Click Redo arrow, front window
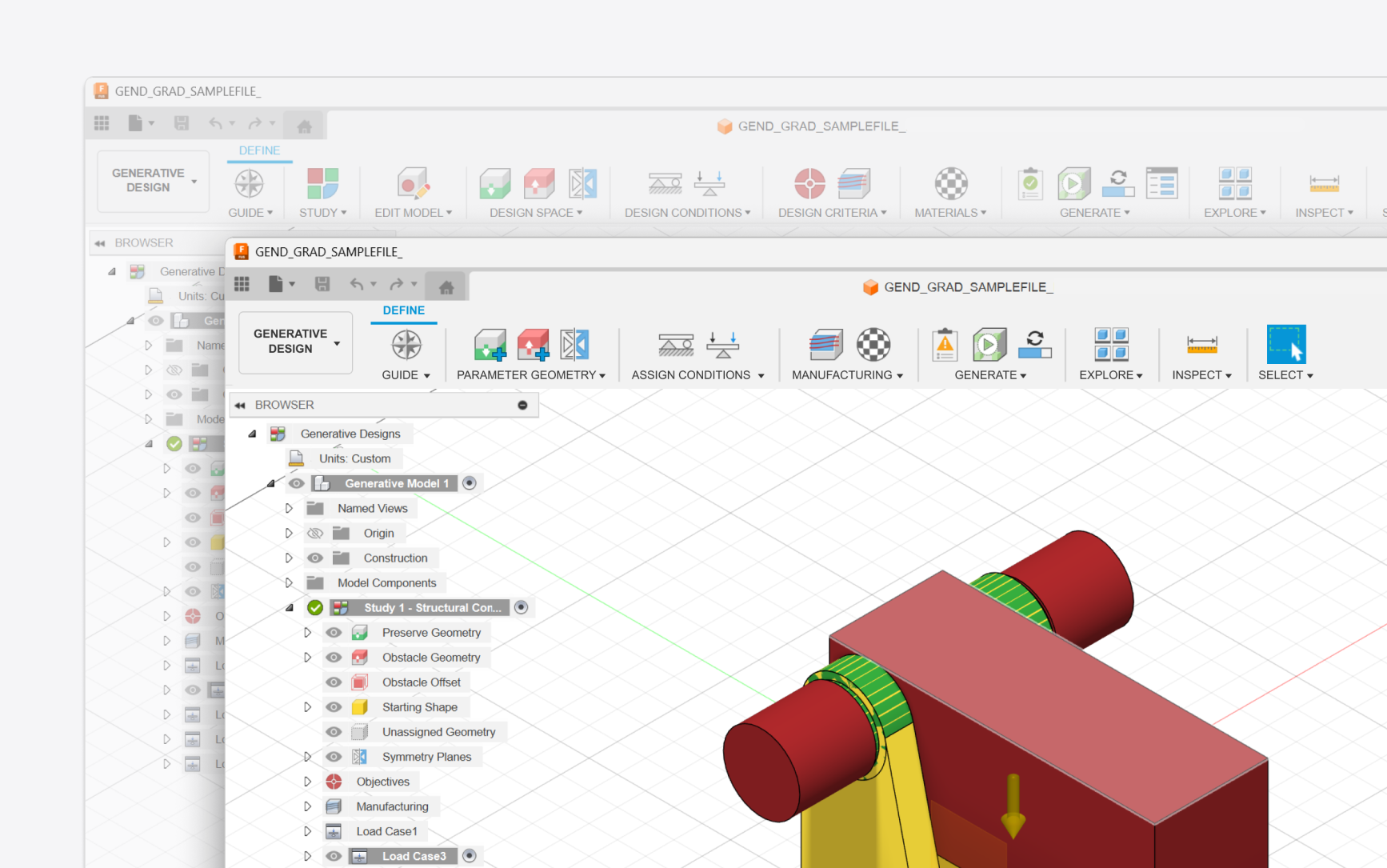The image size is (1387, 868). coord(397,284)
